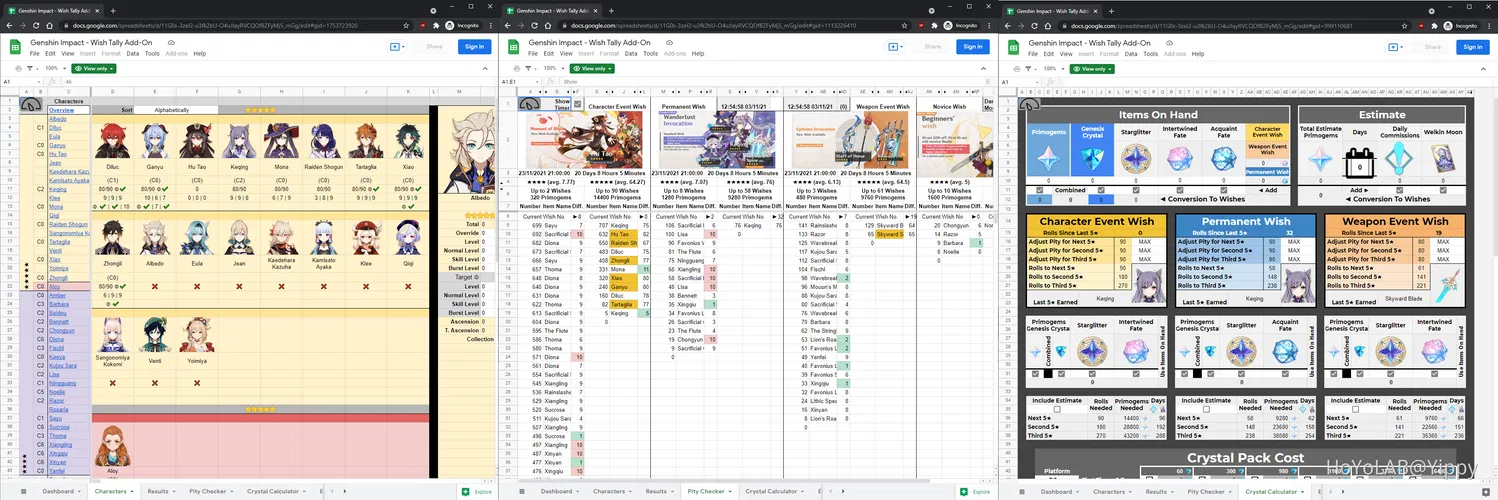The image size is (1498, 500).
Task: Click the Primogems icon under Items On Hand
Action: click(1049, 159)
